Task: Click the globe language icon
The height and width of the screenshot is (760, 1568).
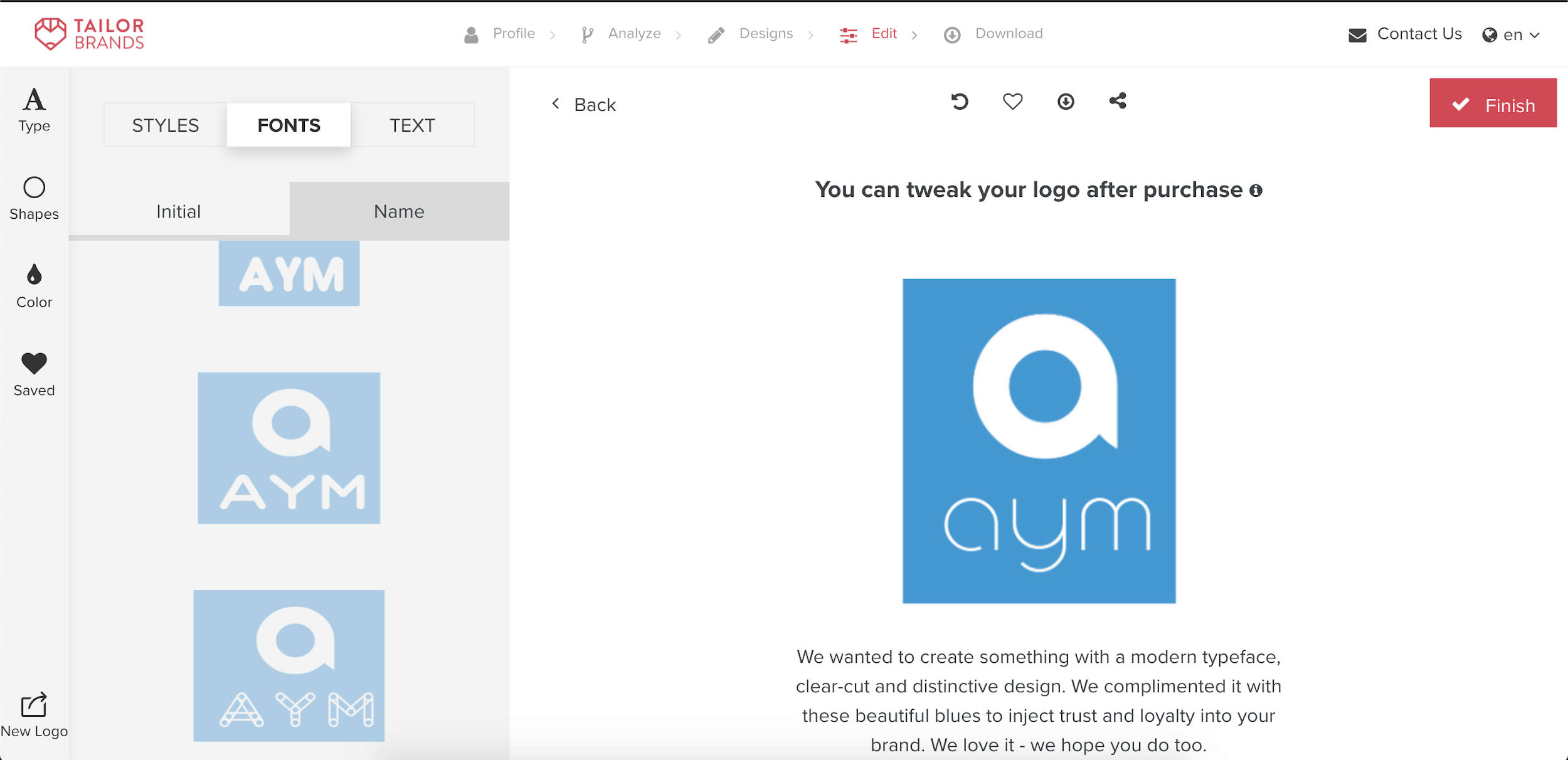Action: 1490,35
